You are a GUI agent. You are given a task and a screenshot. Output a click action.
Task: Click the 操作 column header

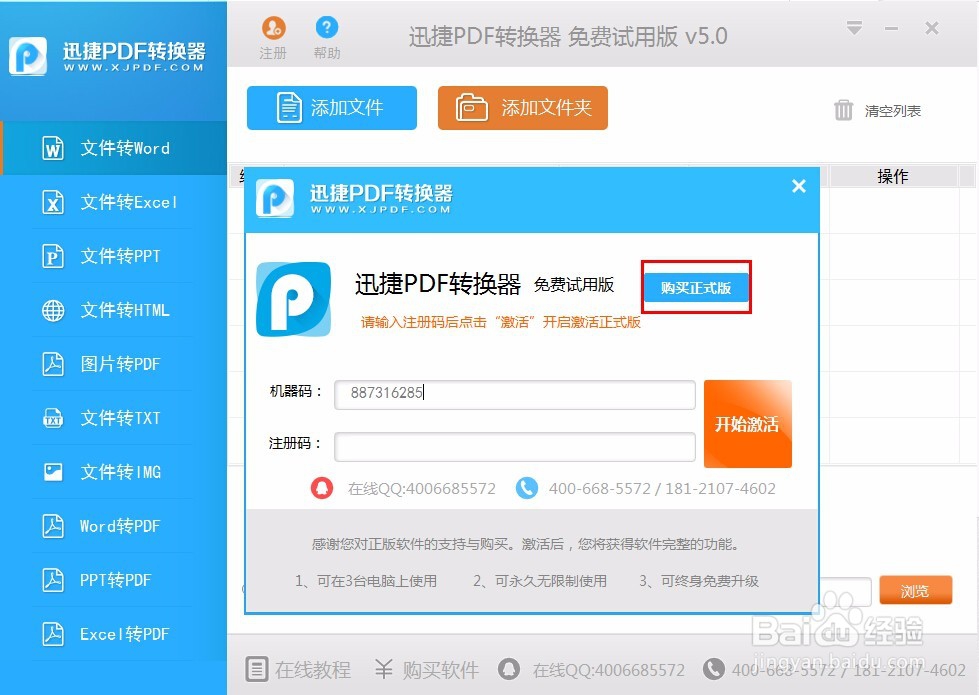(893, 176)
